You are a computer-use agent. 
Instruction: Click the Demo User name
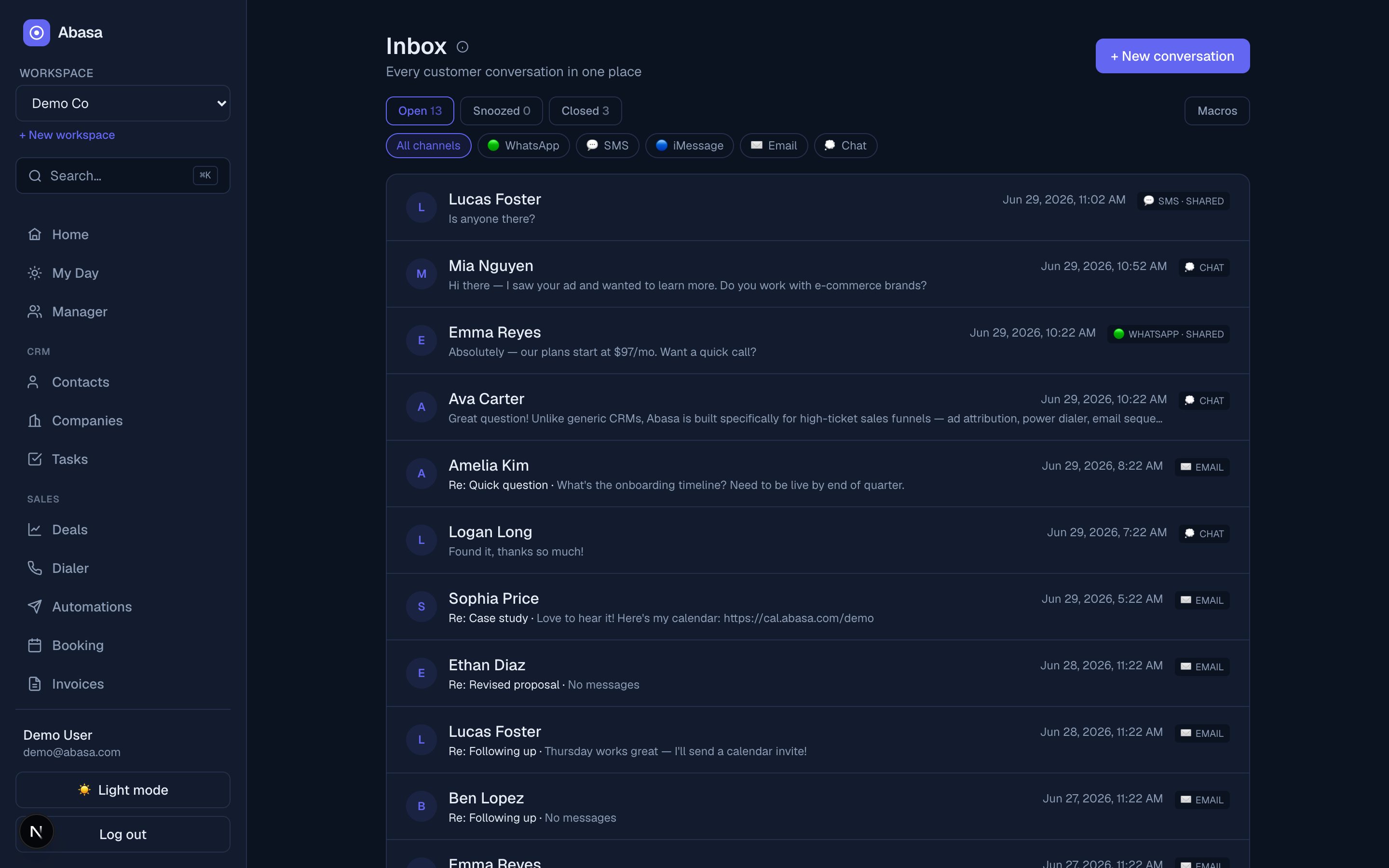[x=57, y=735]
